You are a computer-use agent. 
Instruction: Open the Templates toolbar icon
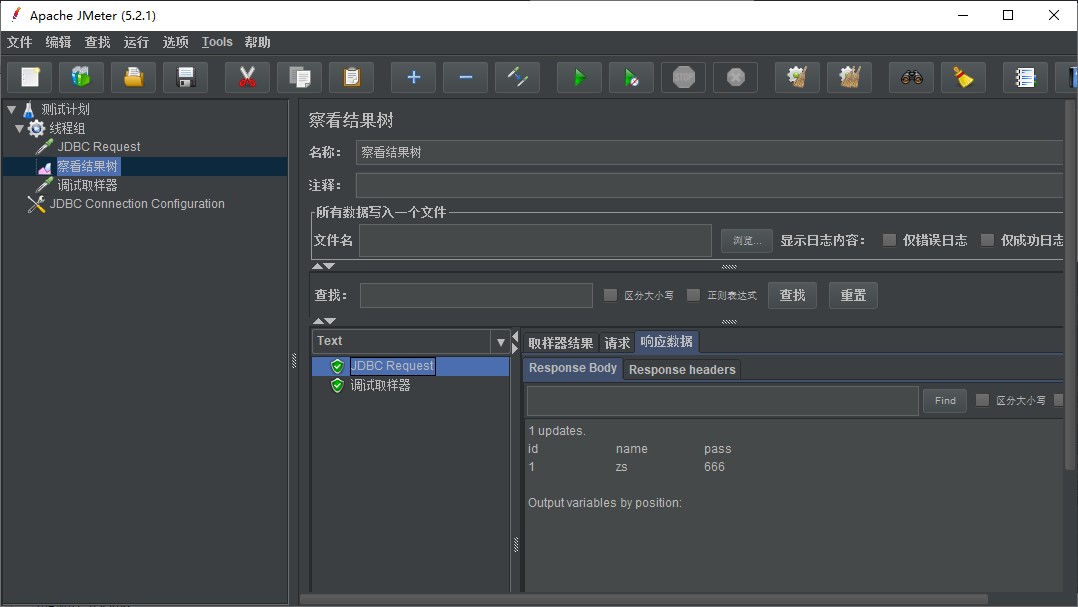[81, 77]
